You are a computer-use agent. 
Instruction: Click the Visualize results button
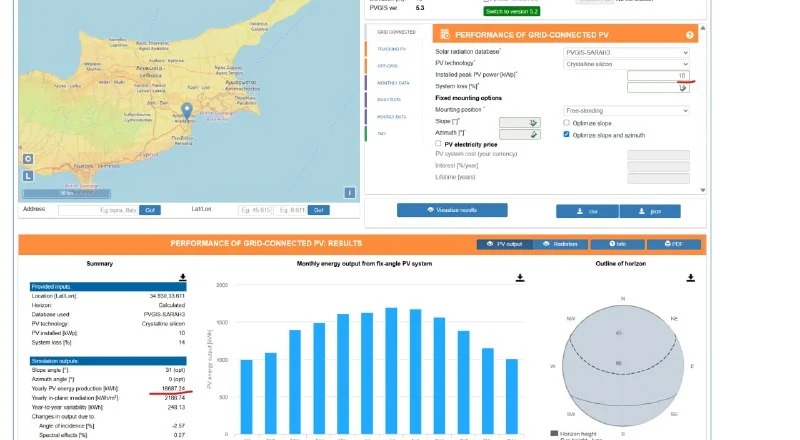coord(452,210)
